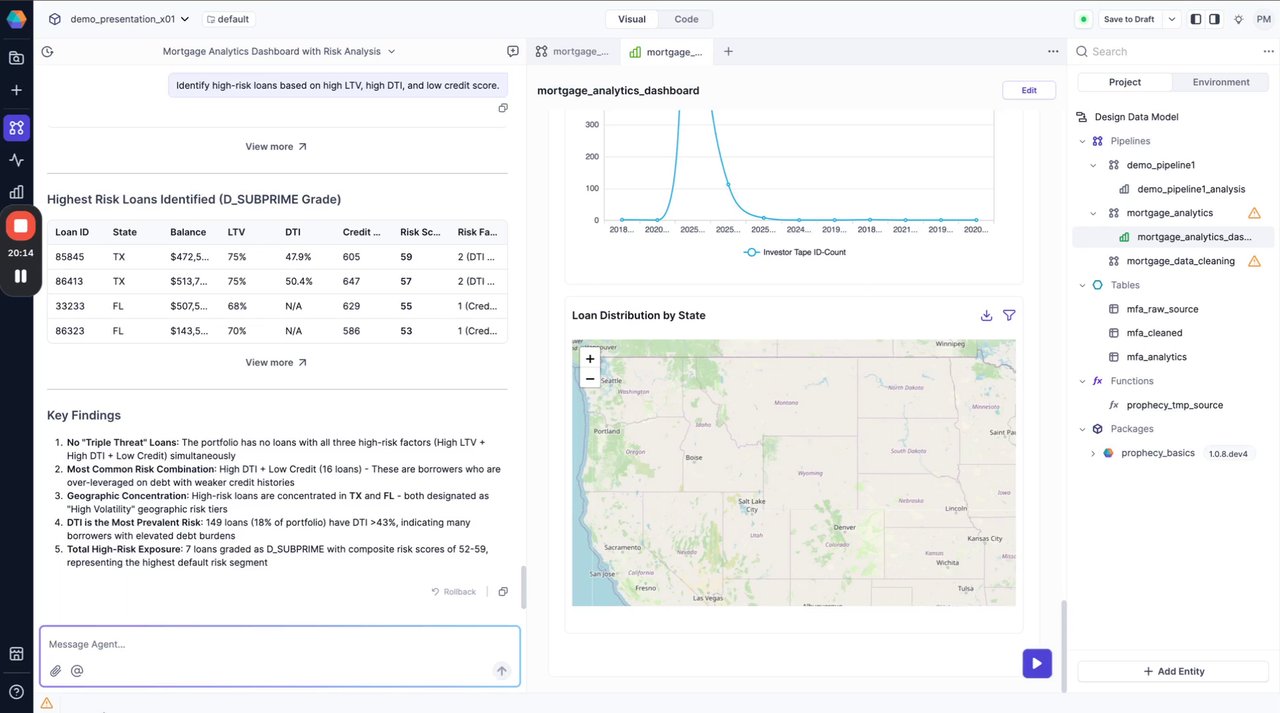Expand the prophecy_basics package

1093,453
